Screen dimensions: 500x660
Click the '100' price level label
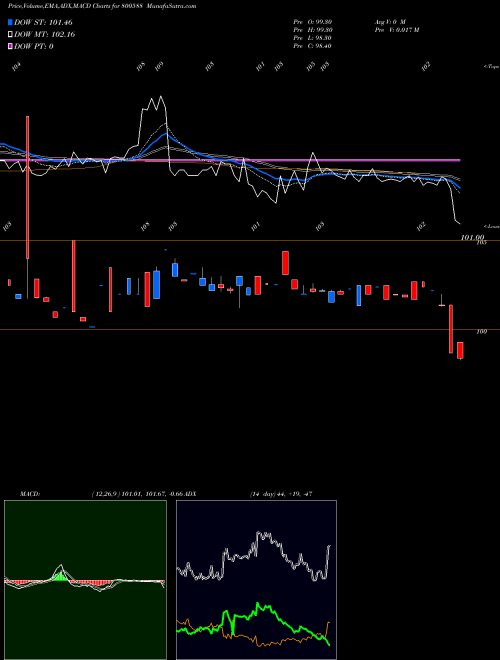click(482, 332)
